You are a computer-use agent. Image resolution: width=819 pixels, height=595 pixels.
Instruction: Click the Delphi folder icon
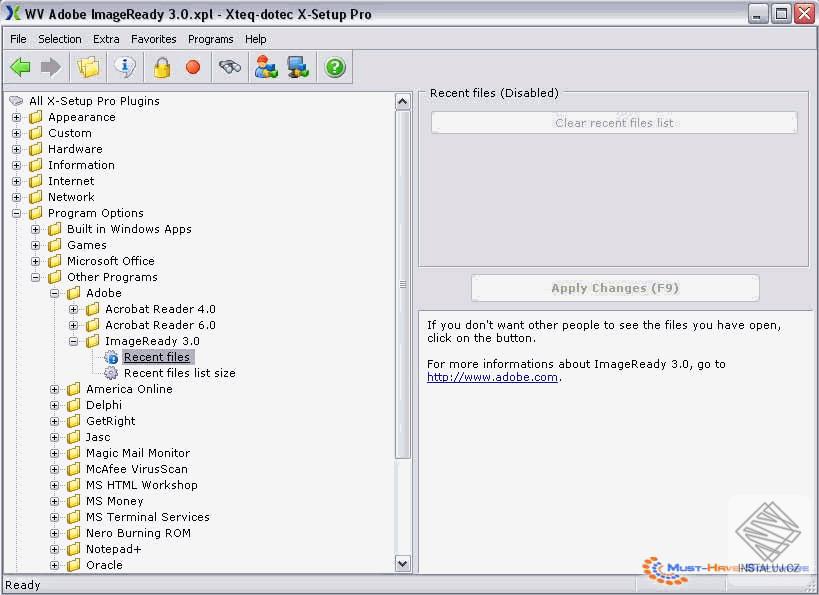(x=74, y=405)
